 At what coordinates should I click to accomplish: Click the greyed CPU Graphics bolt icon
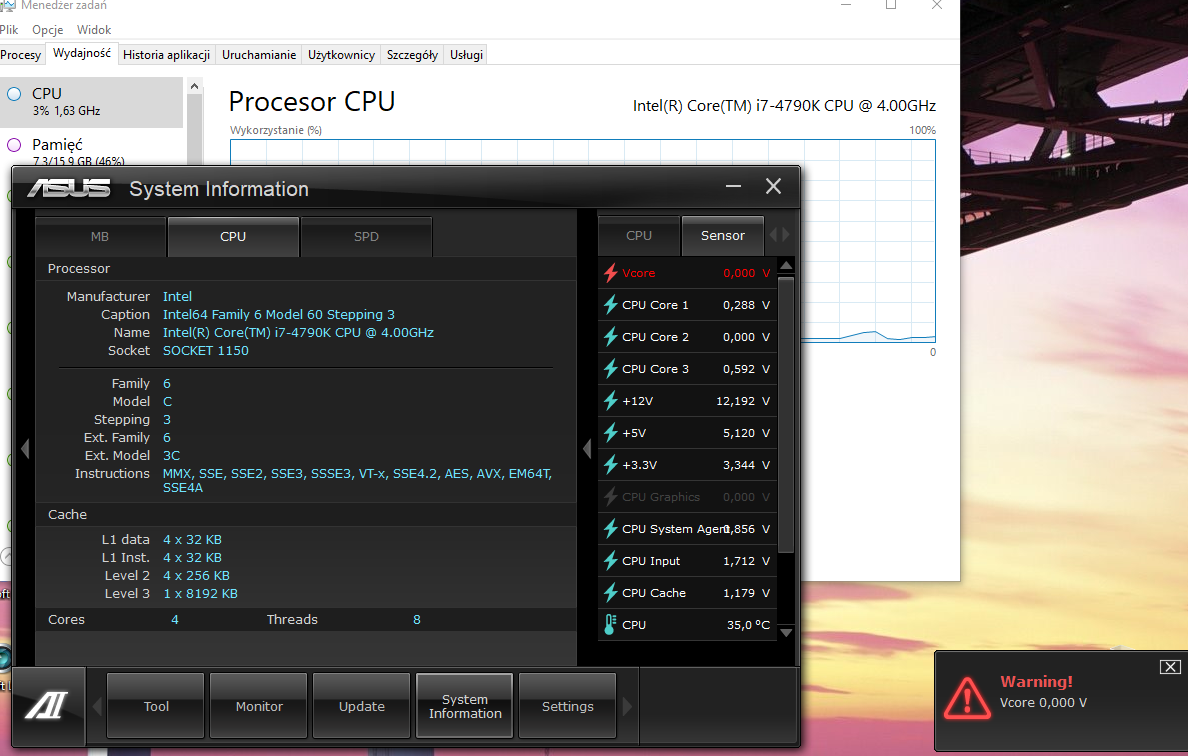coord(611,497)
